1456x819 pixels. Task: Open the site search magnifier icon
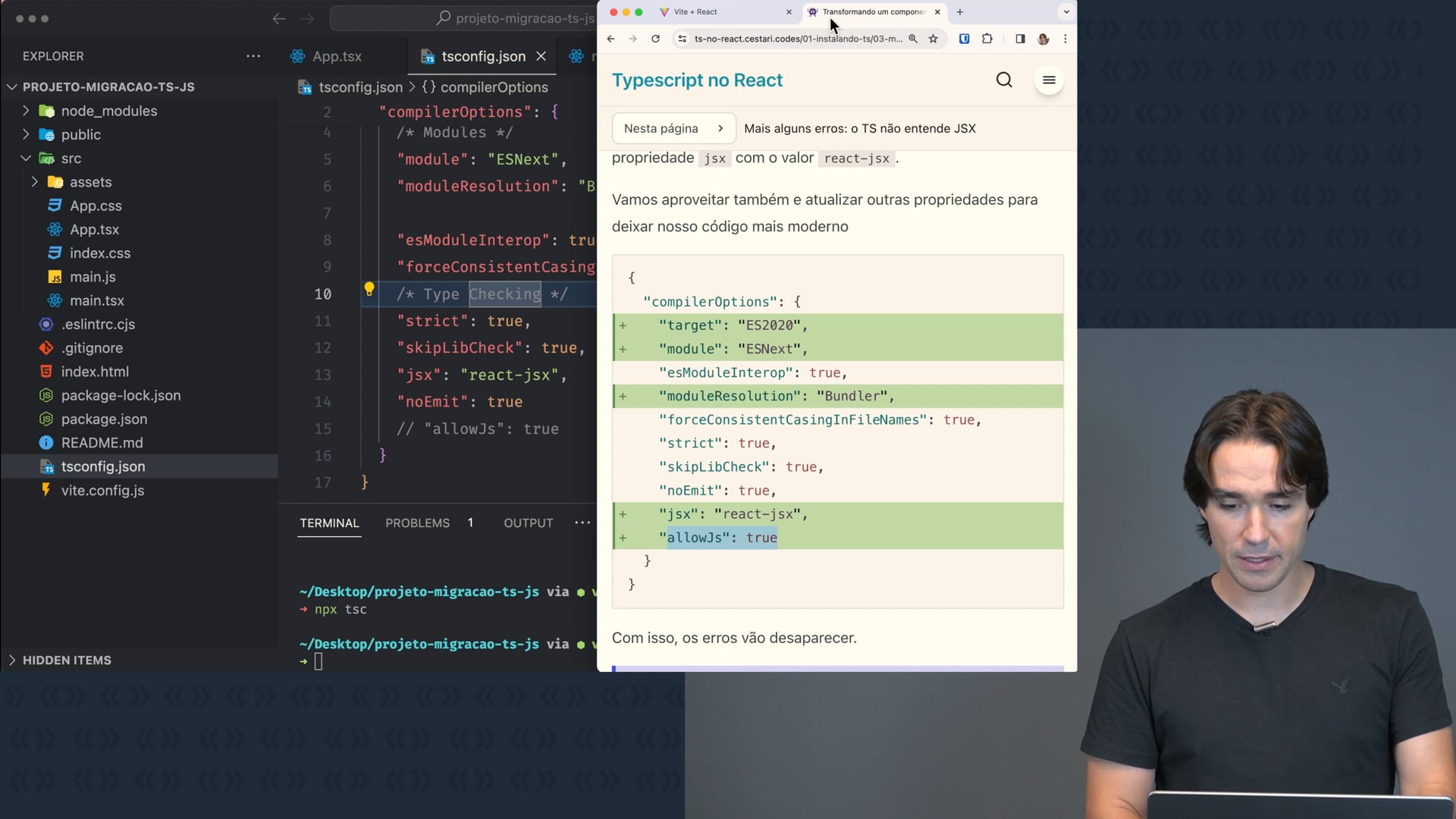1004,80
